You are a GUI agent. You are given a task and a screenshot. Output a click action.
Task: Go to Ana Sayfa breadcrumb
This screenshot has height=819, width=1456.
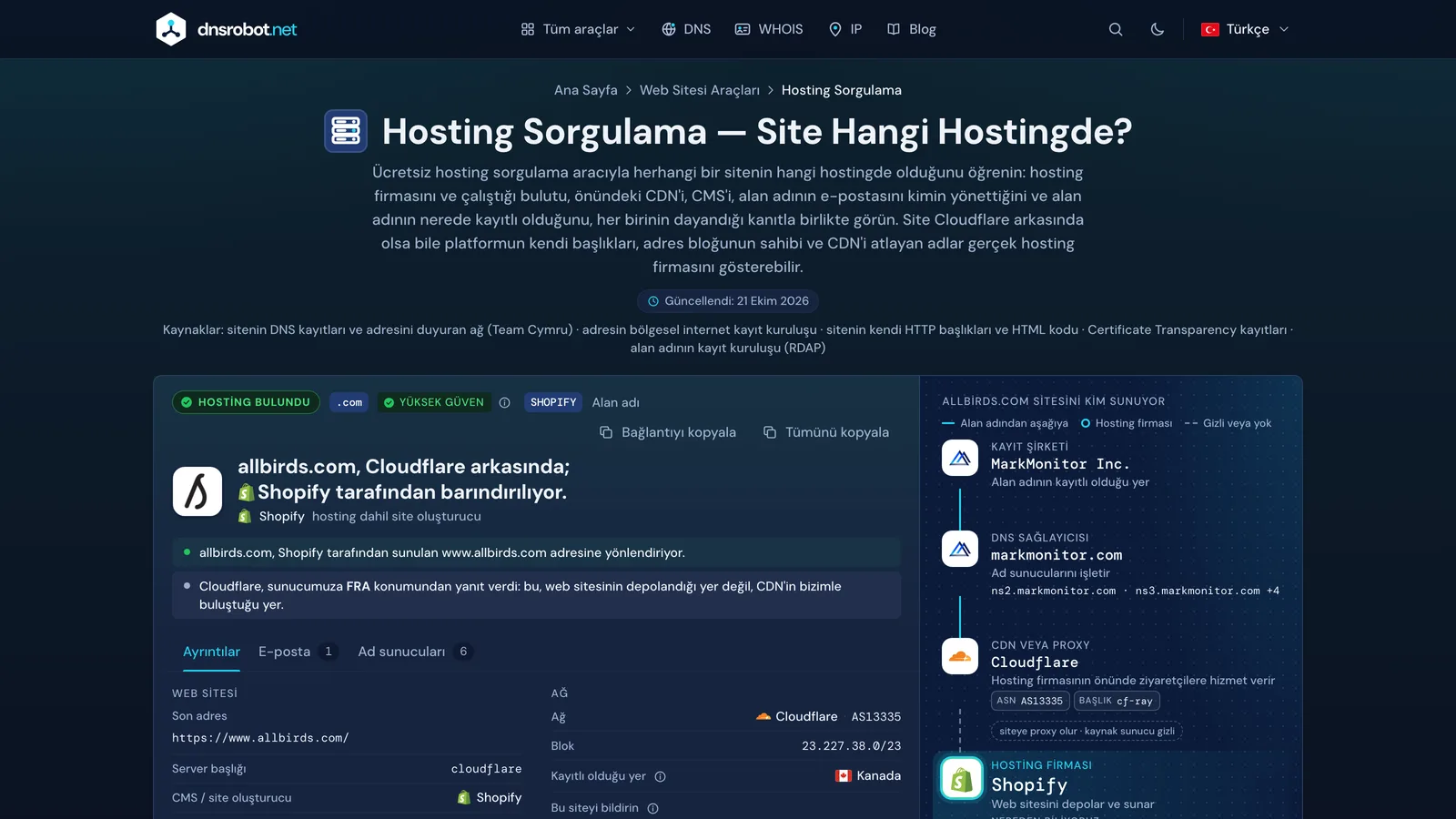point(586,90)
